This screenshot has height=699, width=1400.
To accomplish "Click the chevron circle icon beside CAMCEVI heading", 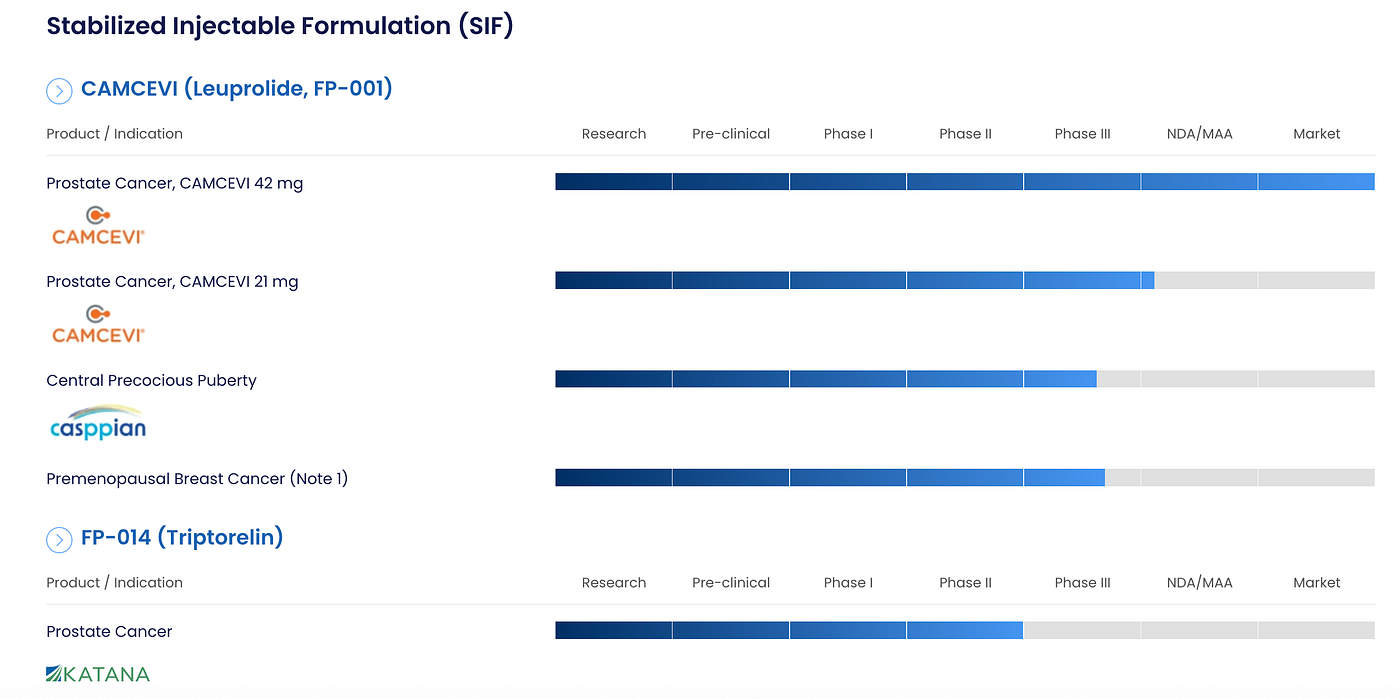I will [x=59, y=91].
